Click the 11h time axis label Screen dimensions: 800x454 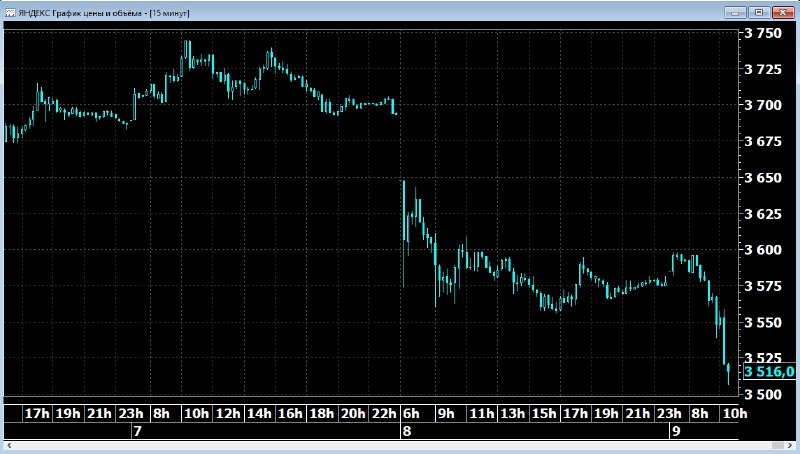pos(482,413)
